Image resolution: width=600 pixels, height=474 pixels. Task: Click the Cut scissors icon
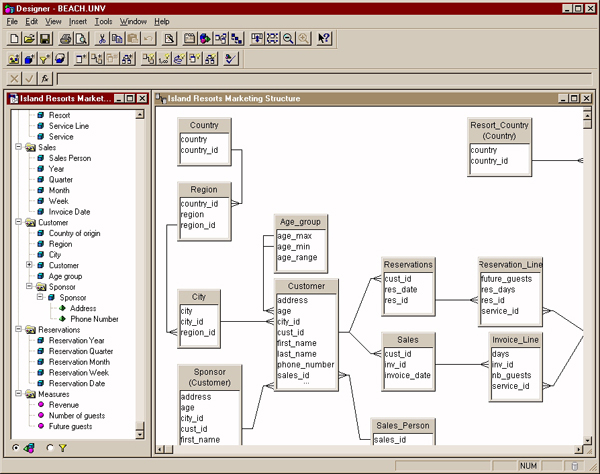[102, 39]
